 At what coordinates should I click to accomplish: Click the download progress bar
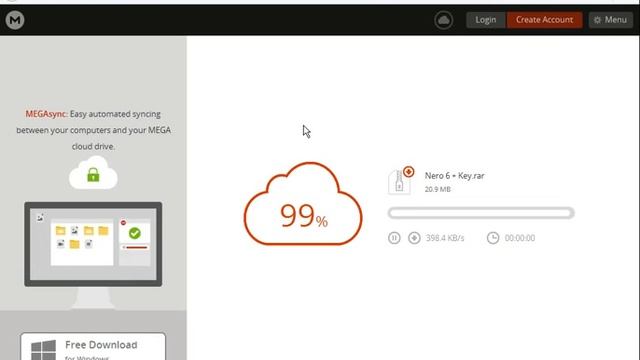pos(481,213)
